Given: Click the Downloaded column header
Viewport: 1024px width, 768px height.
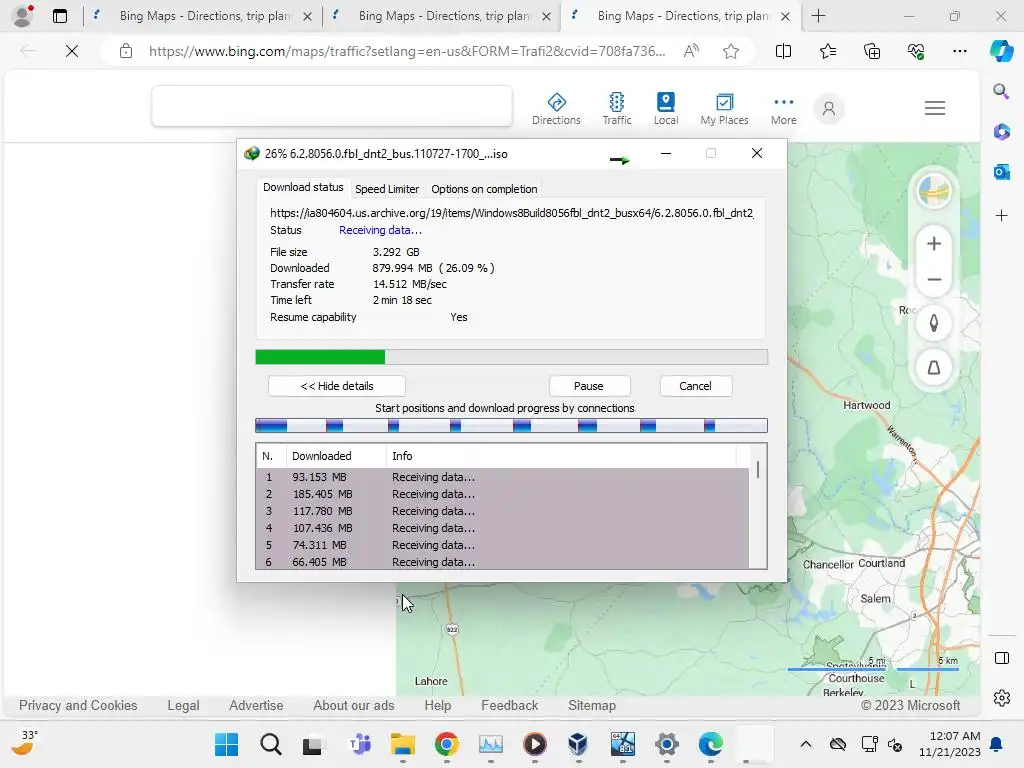Looking at the screenshot, I should pos(336,456).
